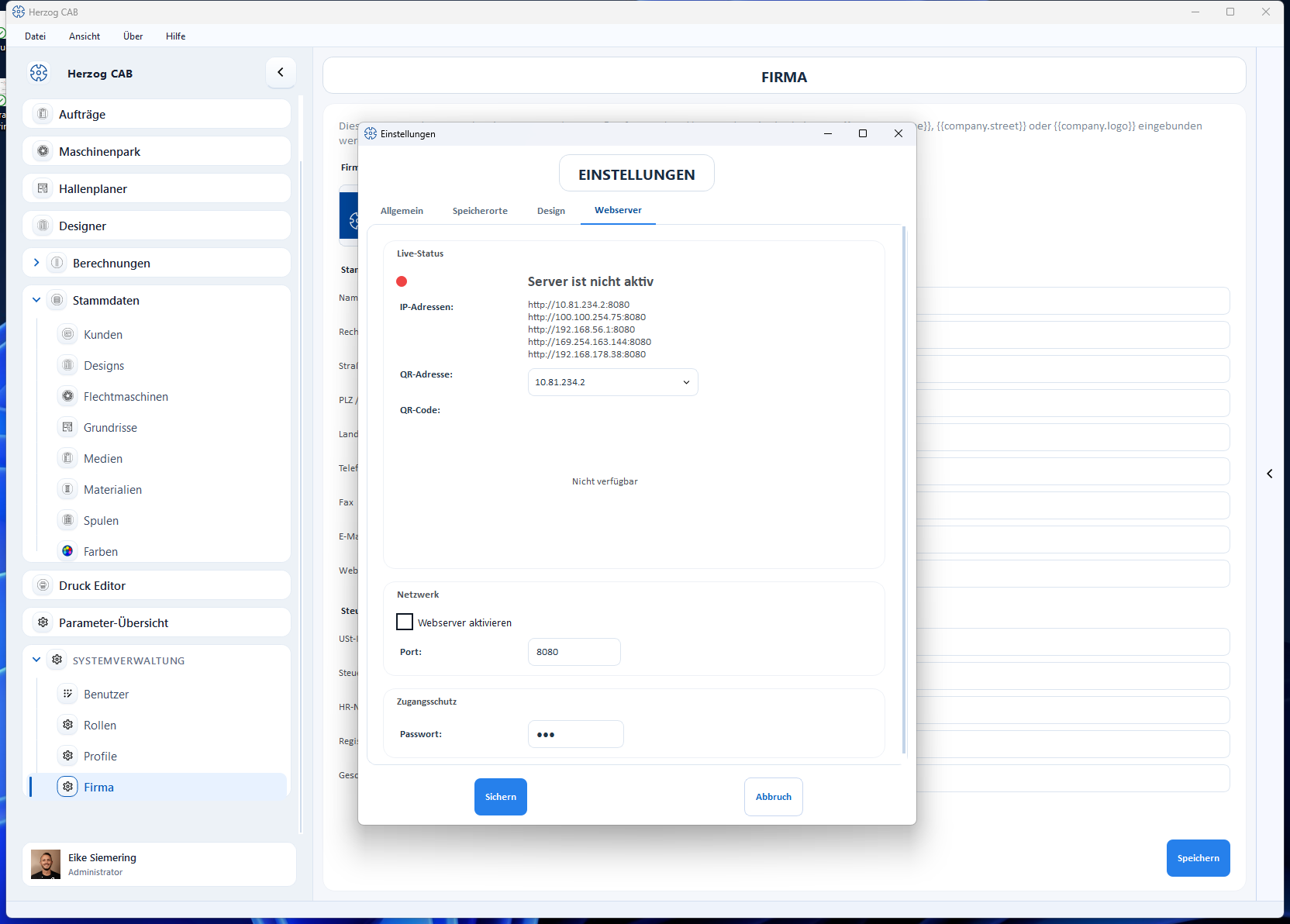Click the Herzog CAB logo in sidebar header
This screenshot has height=924, width=1290.
[x=39, y=73]
